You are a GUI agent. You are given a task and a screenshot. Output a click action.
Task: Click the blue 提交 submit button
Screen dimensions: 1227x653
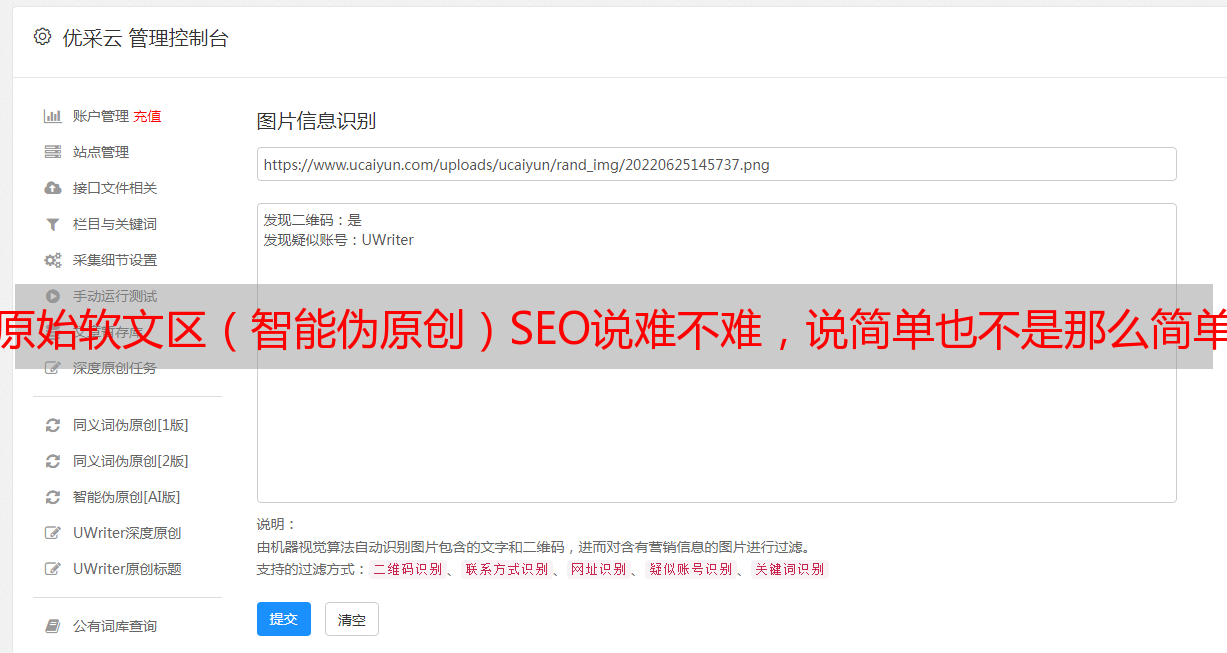(x=284, y=619)
